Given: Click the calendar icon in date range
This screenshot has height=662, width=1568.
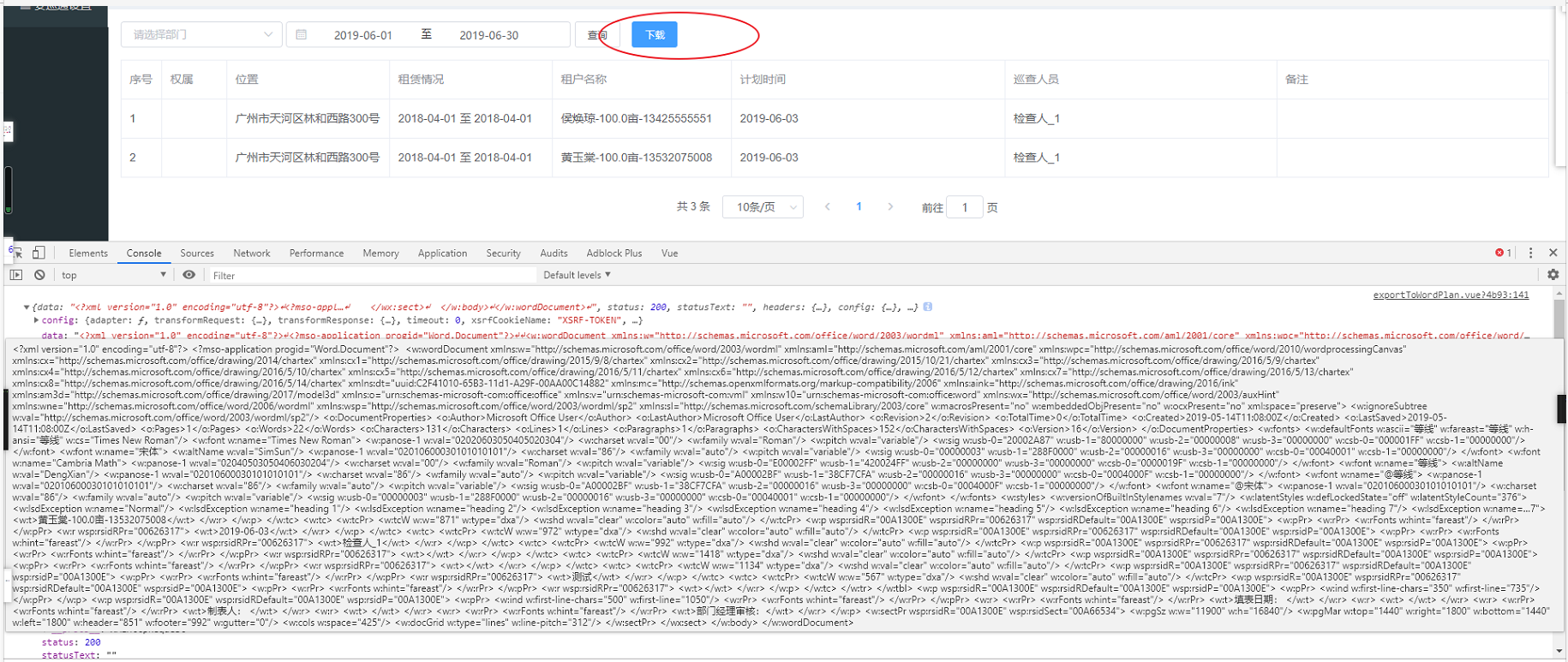Looking at the screenshot, I should point(302,35).
